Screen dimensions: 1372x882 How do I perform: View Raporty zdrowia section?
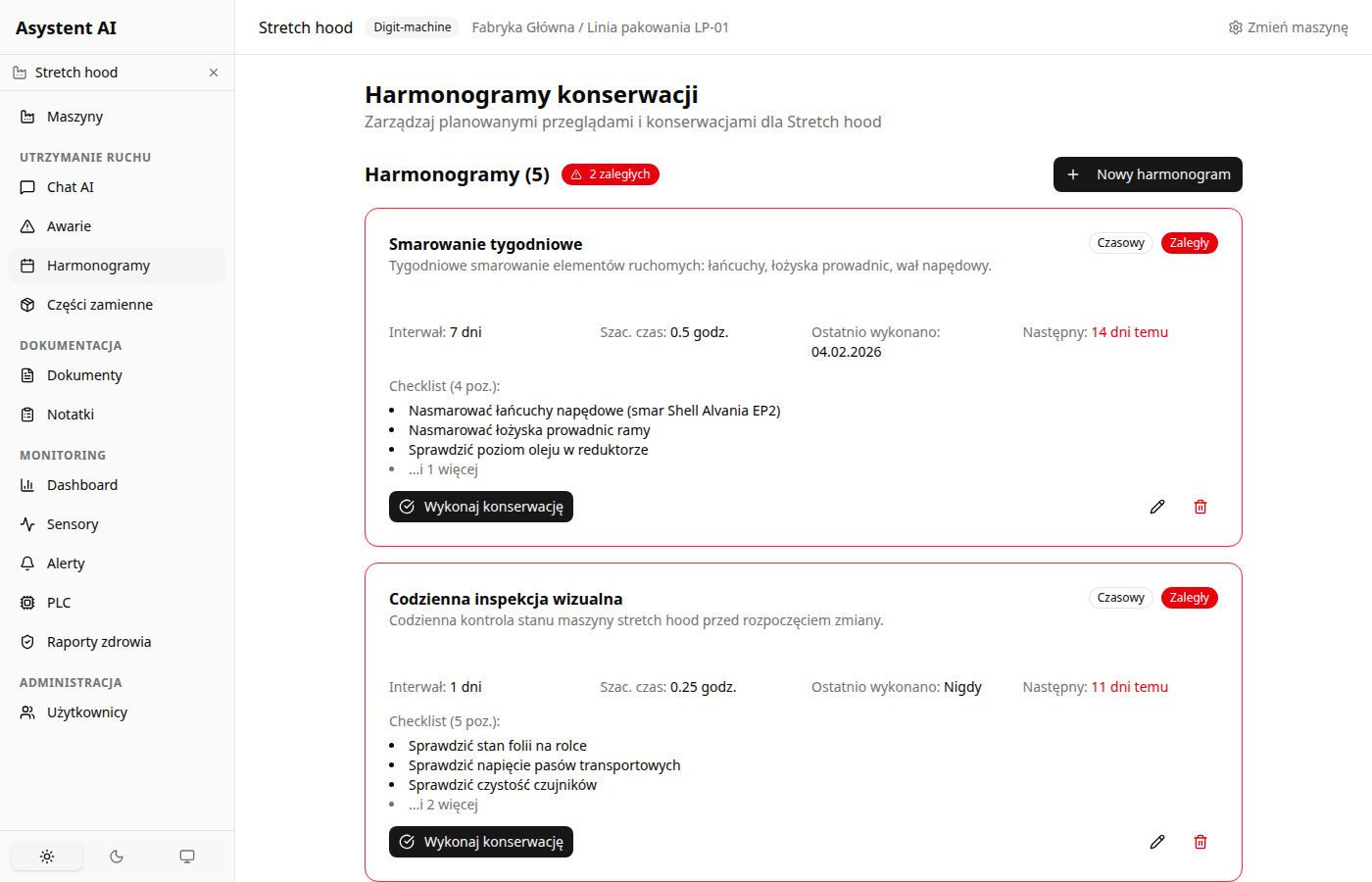pyautogui.click(x=99, y=641)
